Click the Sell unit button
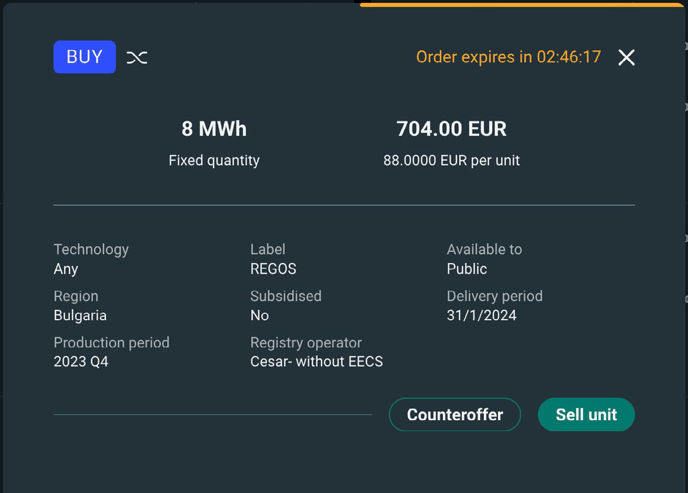This screenshot has width=688, height=493. pos(586,414)
